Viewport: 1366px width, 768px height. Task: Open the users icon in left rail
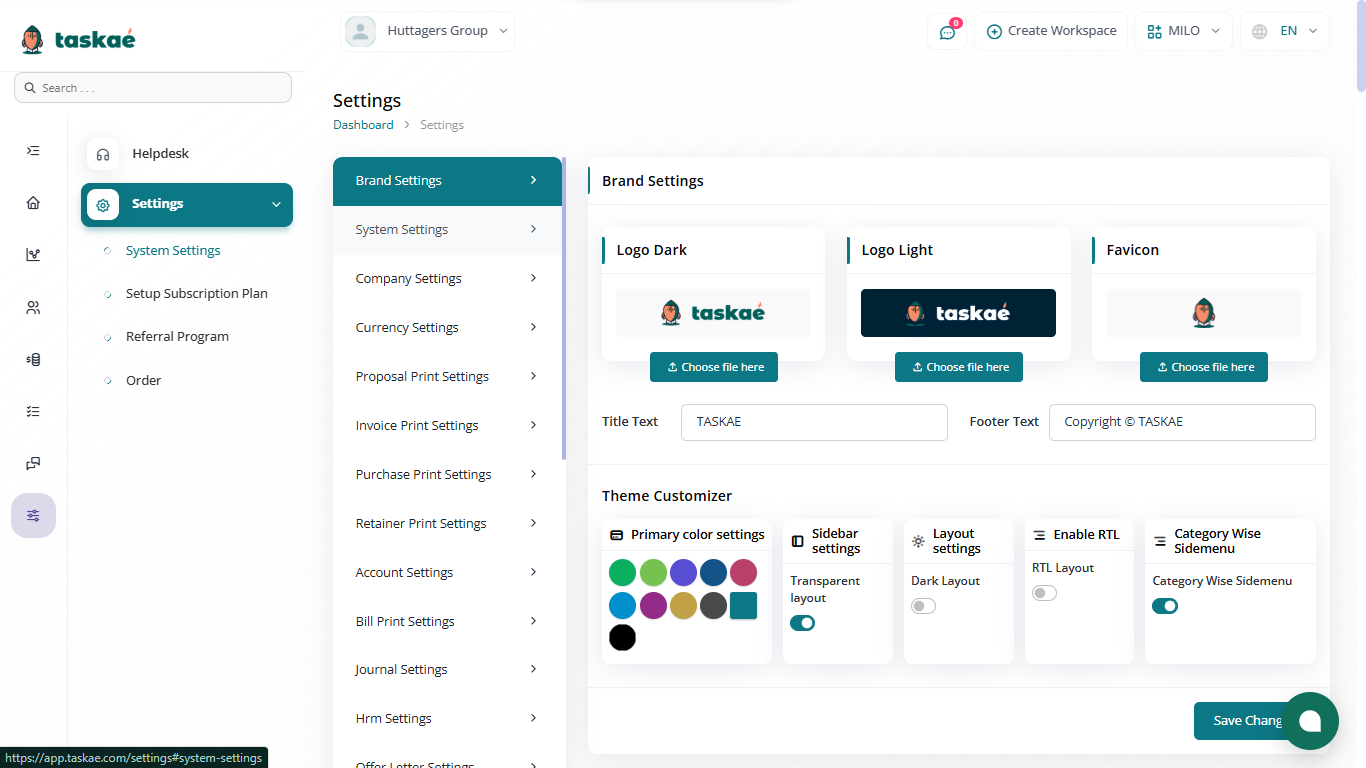33,307
